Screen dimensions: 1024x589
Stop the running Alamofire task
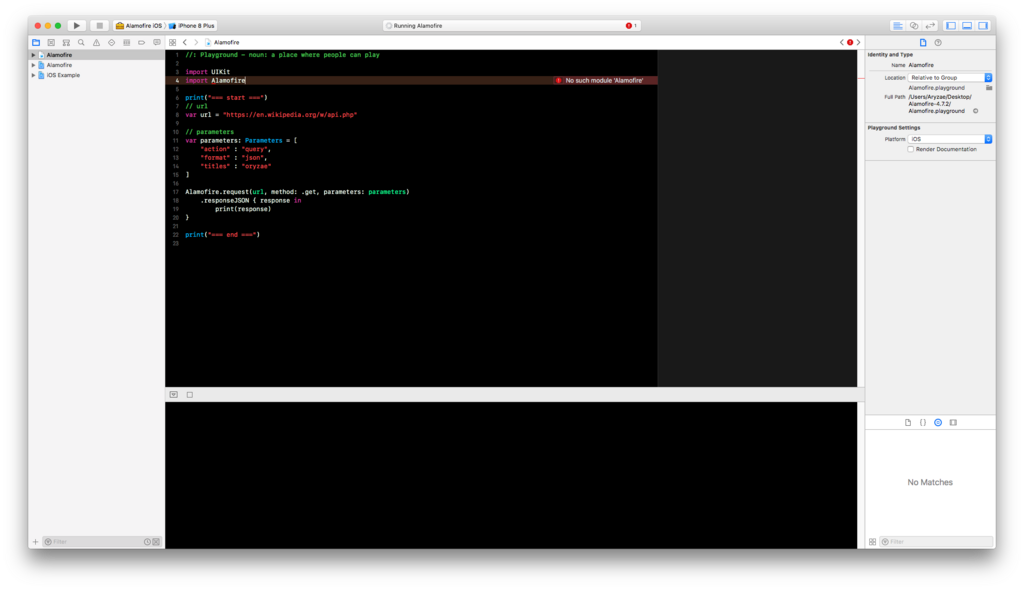point(99,25)
